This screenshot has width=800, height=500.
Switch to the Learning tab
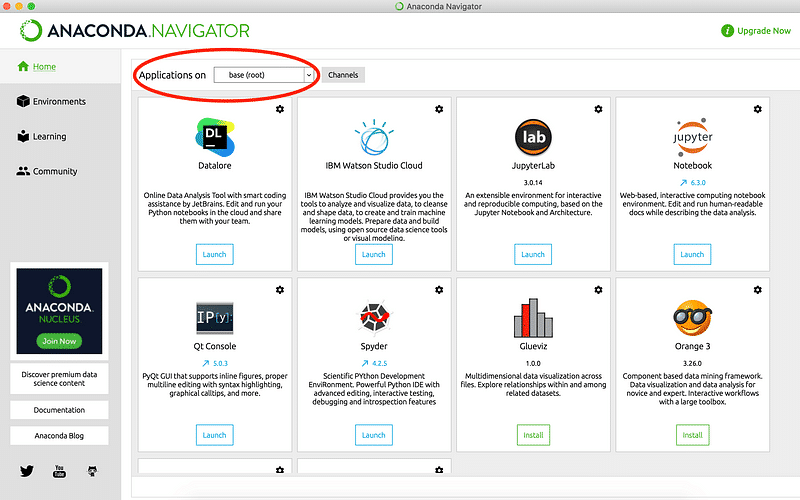(x=49, y=136)
